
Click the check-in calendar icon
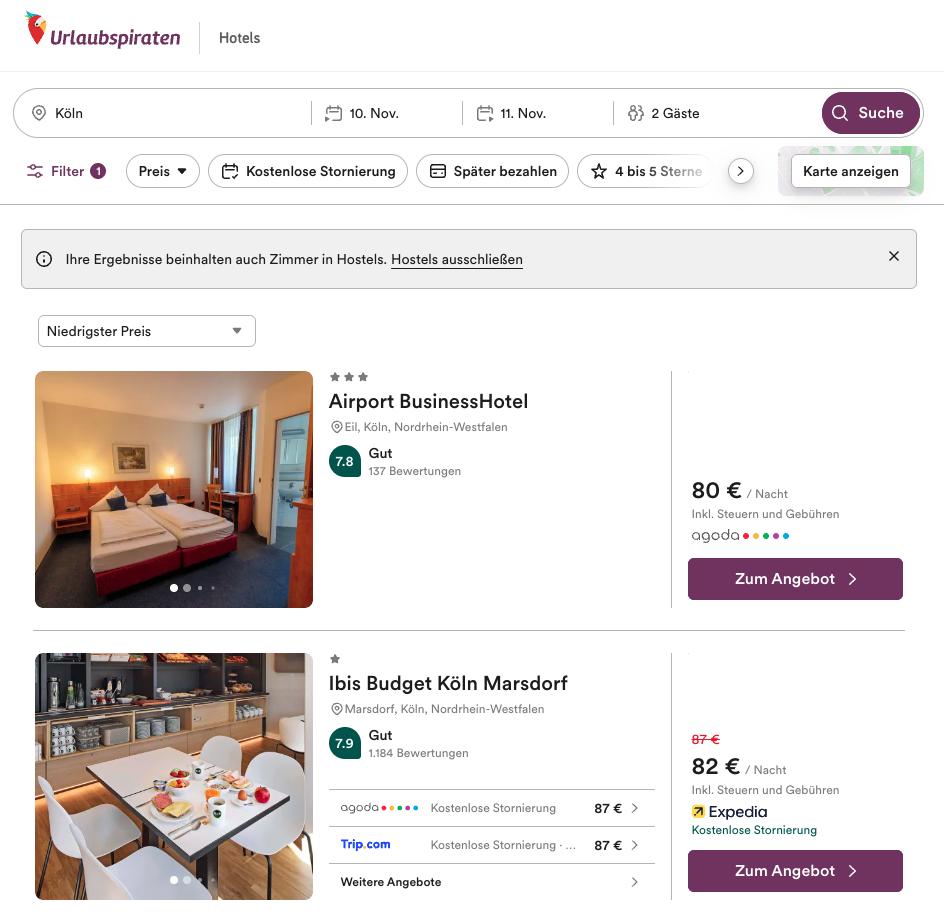(x=334, y=113)
